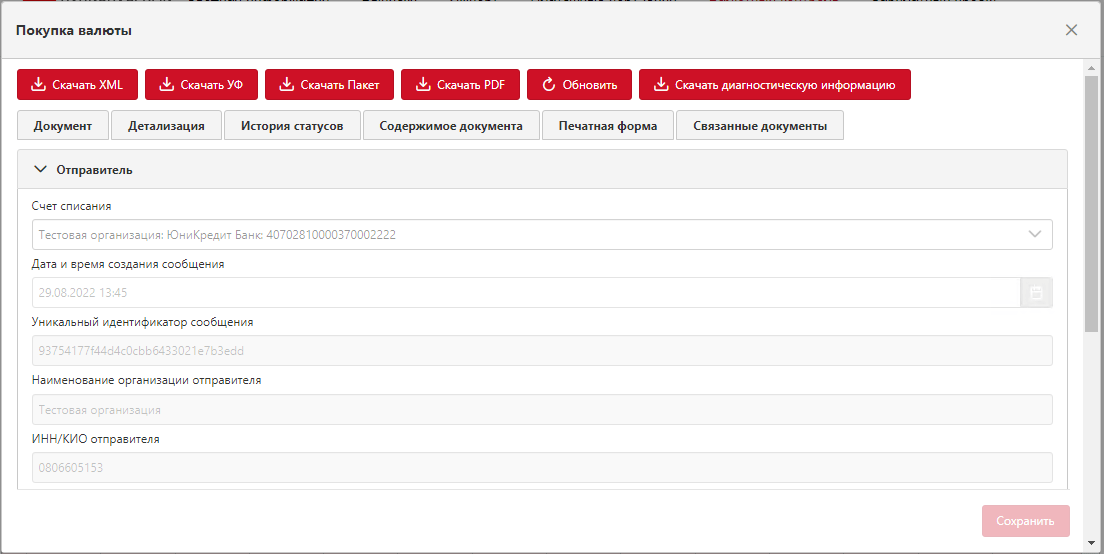Viewport: 1104px width, 554px height.
Task: Open the Связанные документы tab
Action: 759,126
